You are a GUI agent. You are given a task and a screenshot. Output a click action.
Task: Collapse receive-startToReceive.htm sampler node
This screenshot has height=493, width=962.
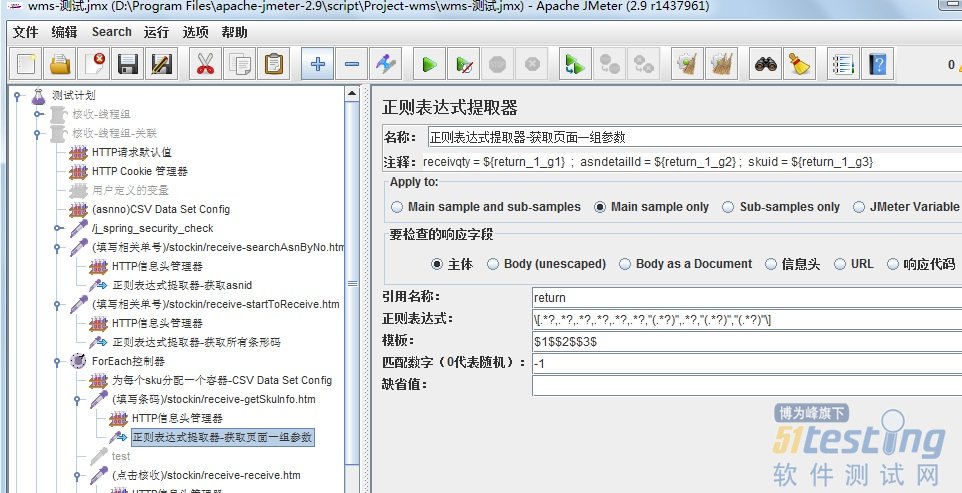click(x=58, y=304)
